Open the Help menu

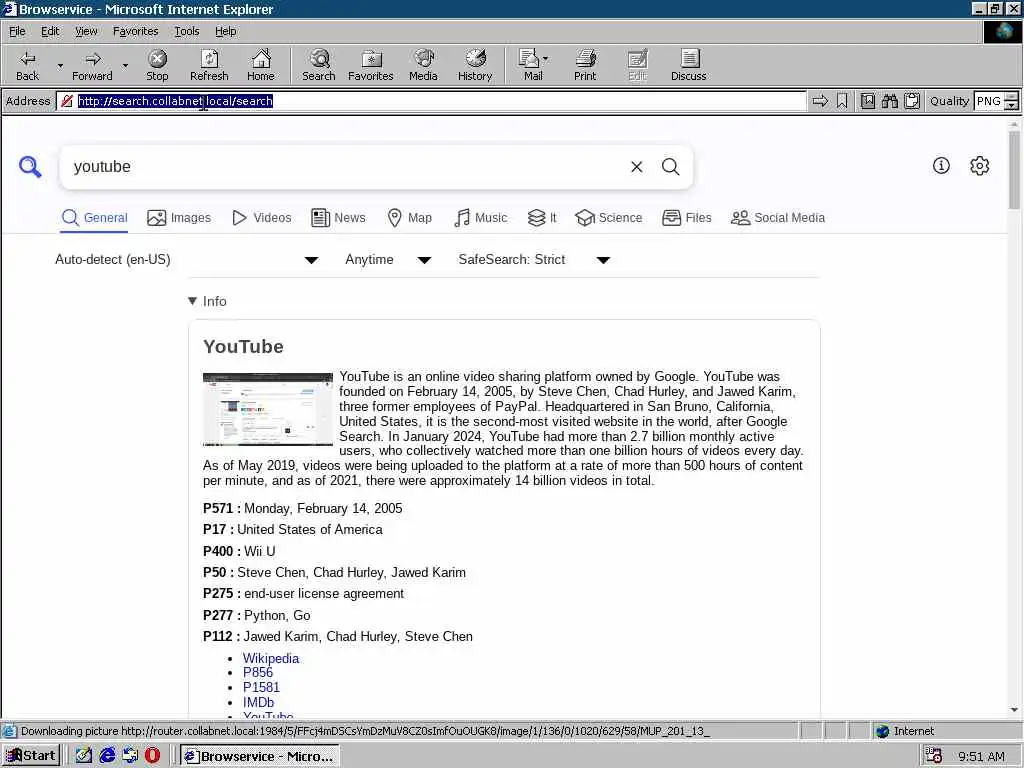225,31
